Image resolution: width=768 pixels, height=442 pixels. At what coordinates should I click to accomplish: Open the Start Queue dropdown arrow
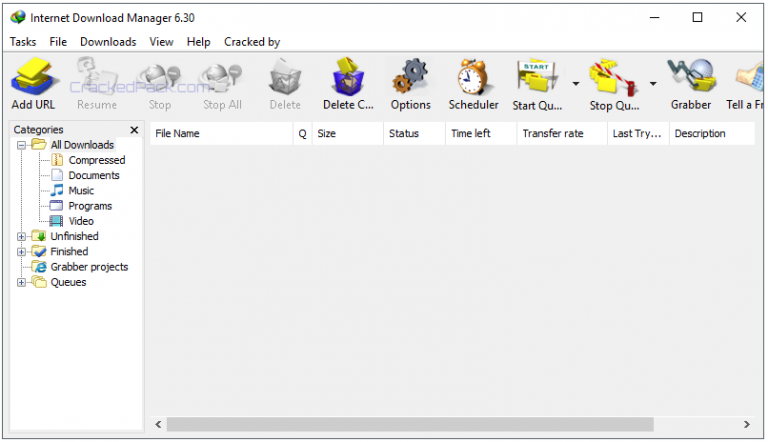576,83
